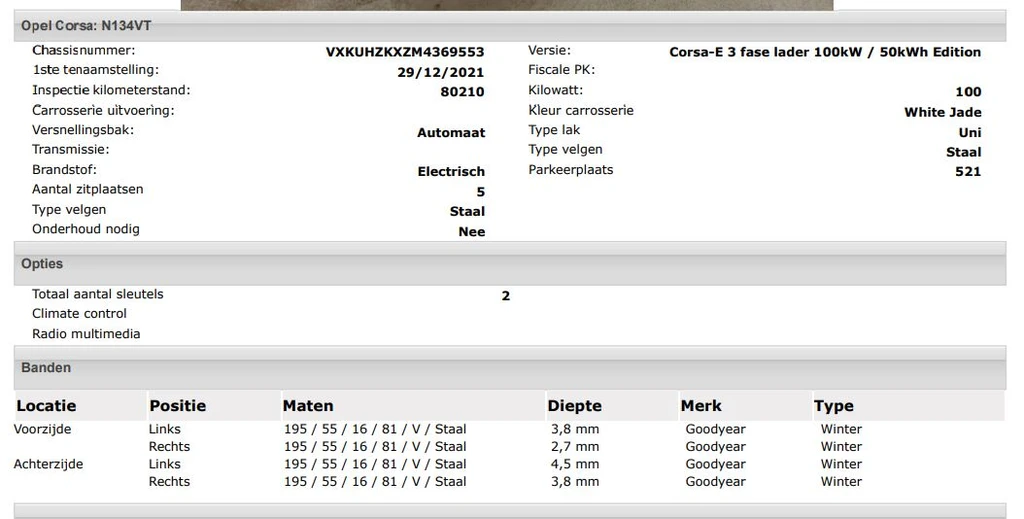Select the seat count value 5

[481, 192]
